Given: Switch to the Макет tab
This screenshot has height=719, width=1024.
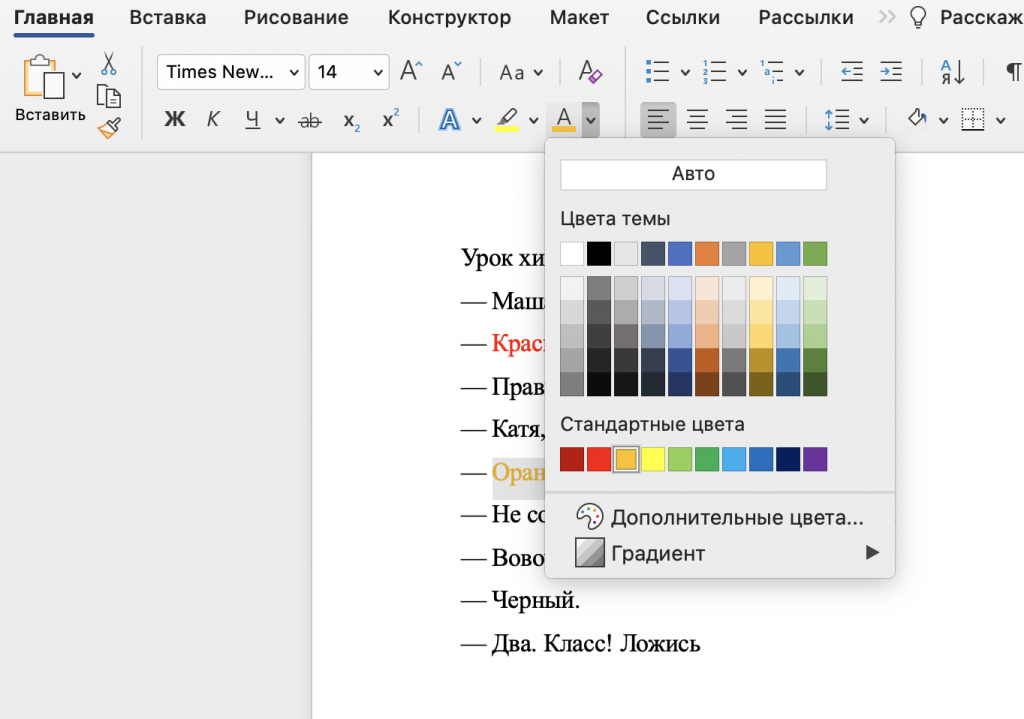Looking at the screenshot, I should tap(579, 18).
